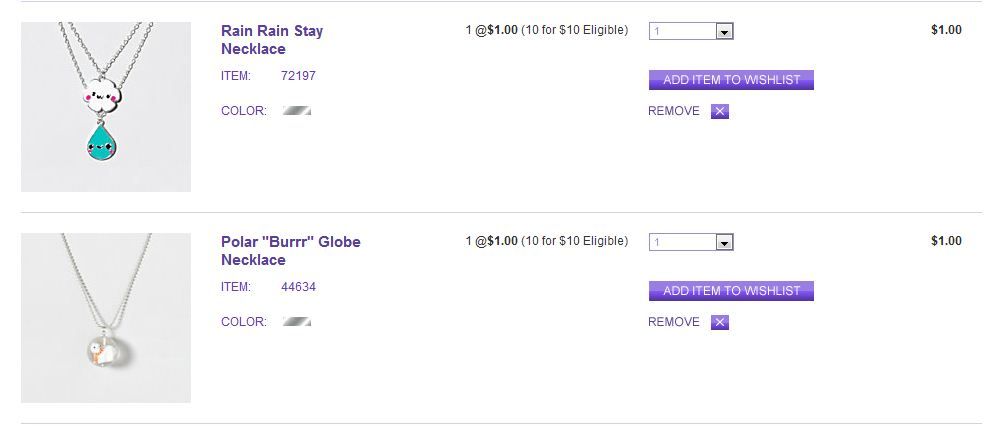
Task: Expand quantity dropdown for Polar "Burrr" Globe Necklace
Action: [725, 243]
